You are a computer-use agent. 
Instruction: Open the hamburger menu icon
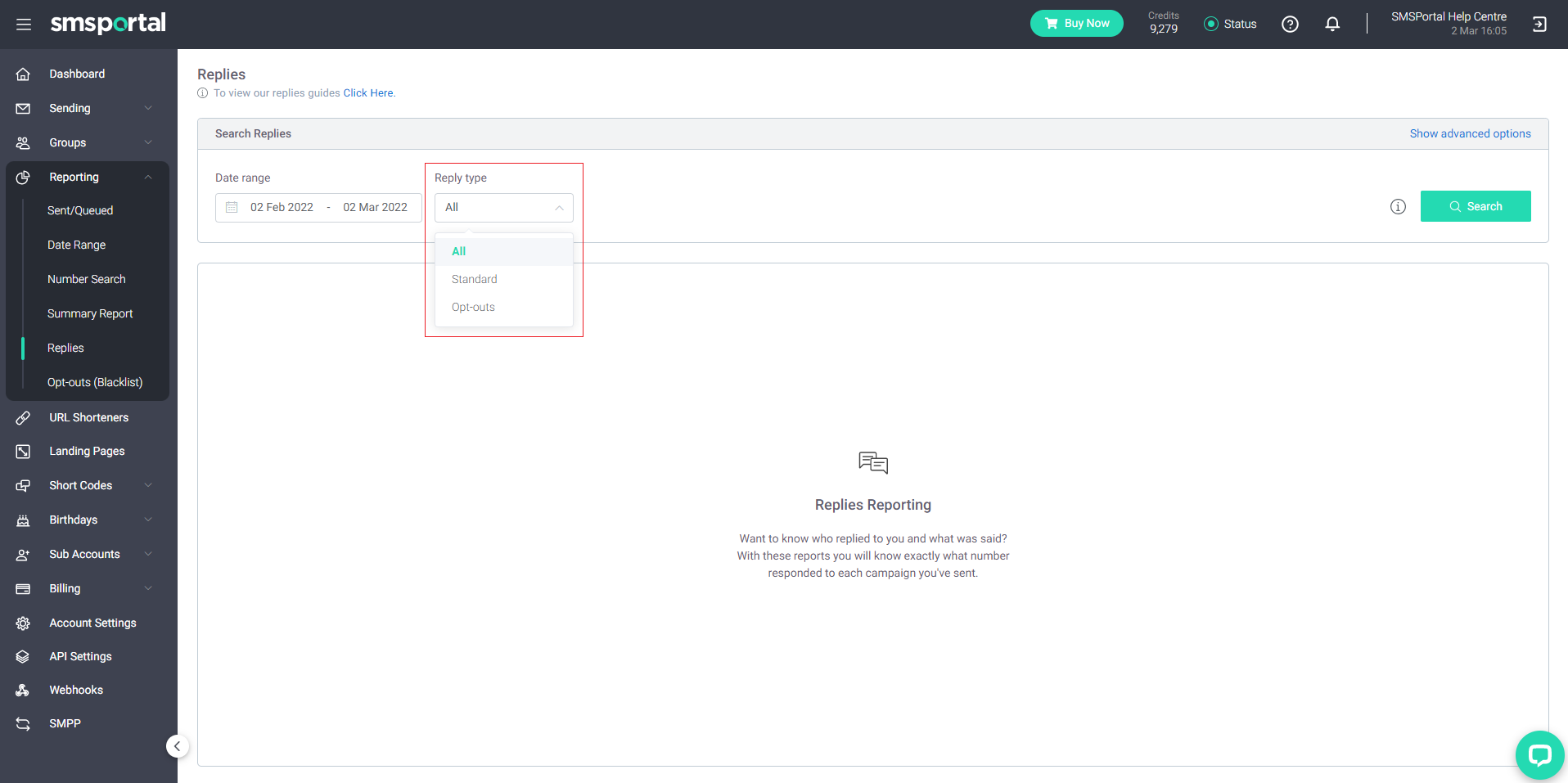[x=24, y=25]
